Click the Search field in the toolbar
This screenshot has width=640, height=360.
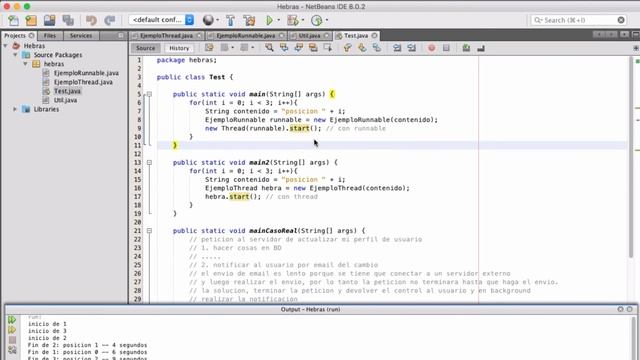tap(579, 20)
